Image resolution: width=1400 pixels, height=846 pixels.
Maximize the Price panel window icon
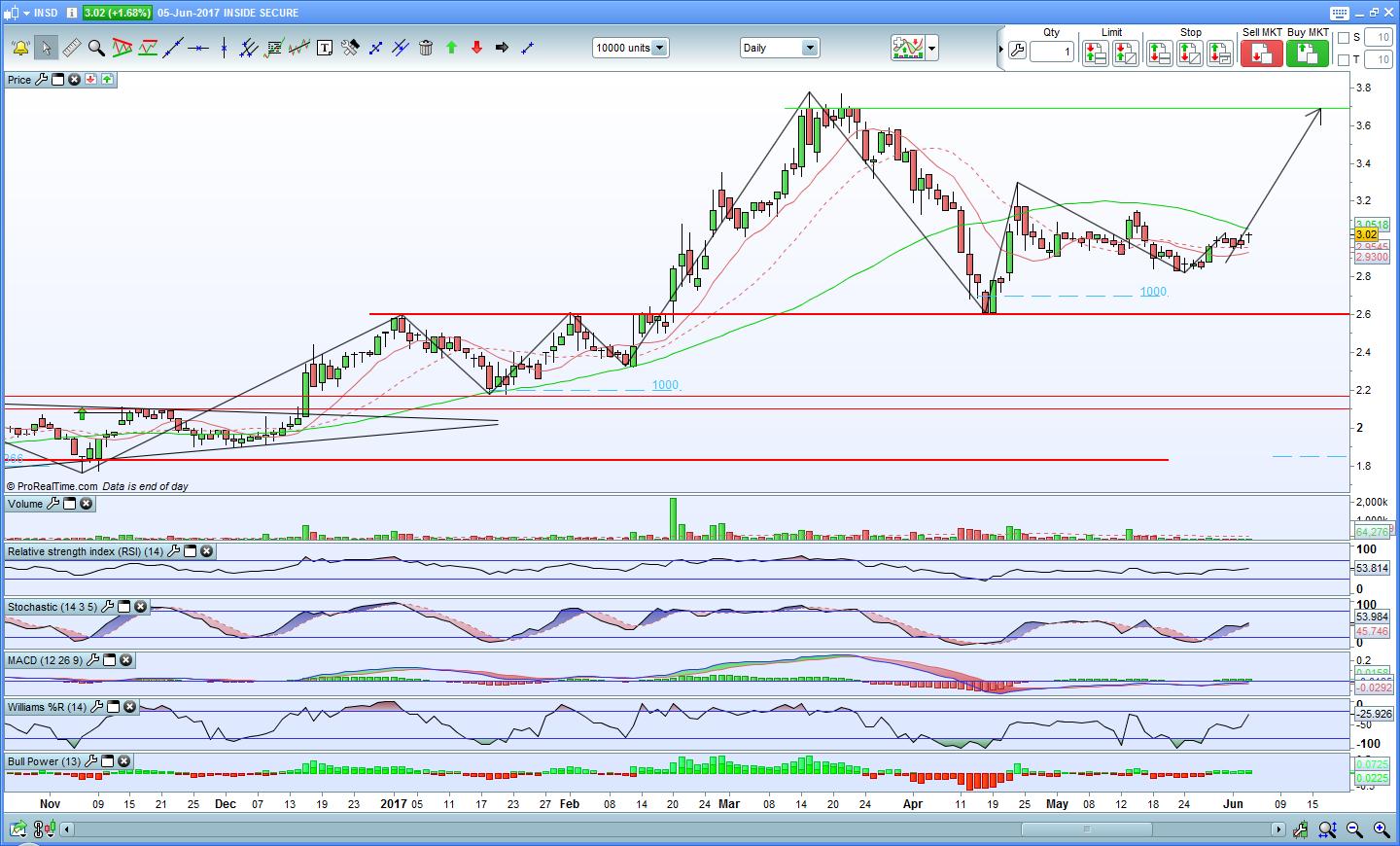[57, 80]
